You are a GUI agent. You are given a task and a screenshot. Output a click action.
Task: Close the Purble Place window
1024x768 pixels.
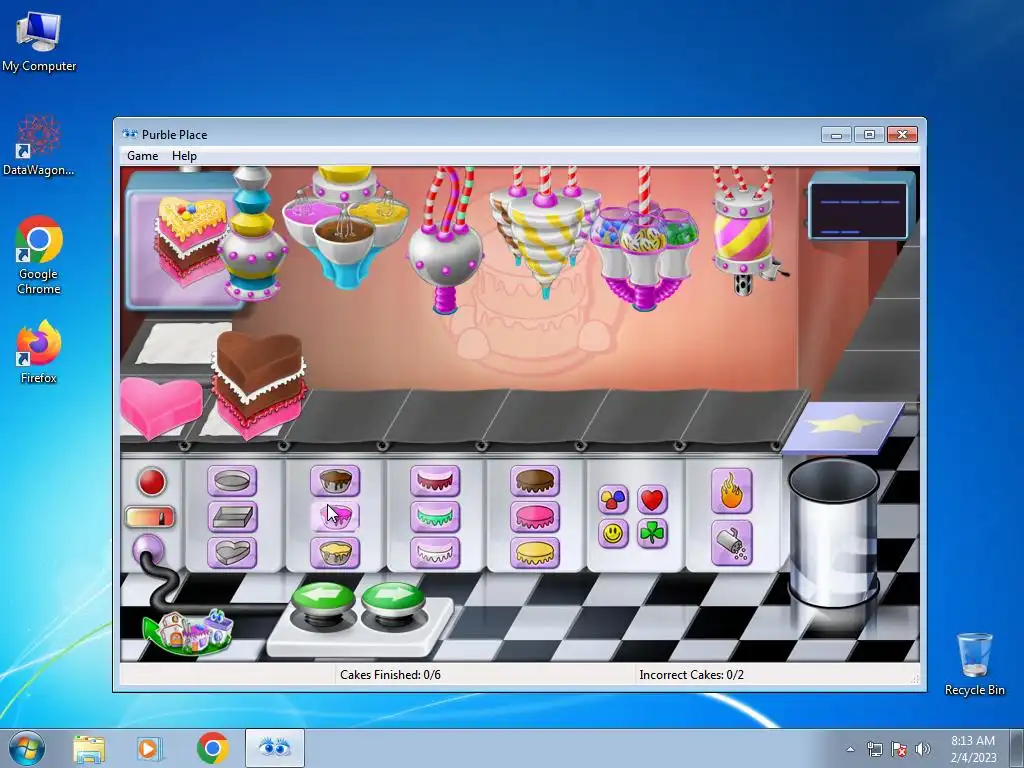903,135
